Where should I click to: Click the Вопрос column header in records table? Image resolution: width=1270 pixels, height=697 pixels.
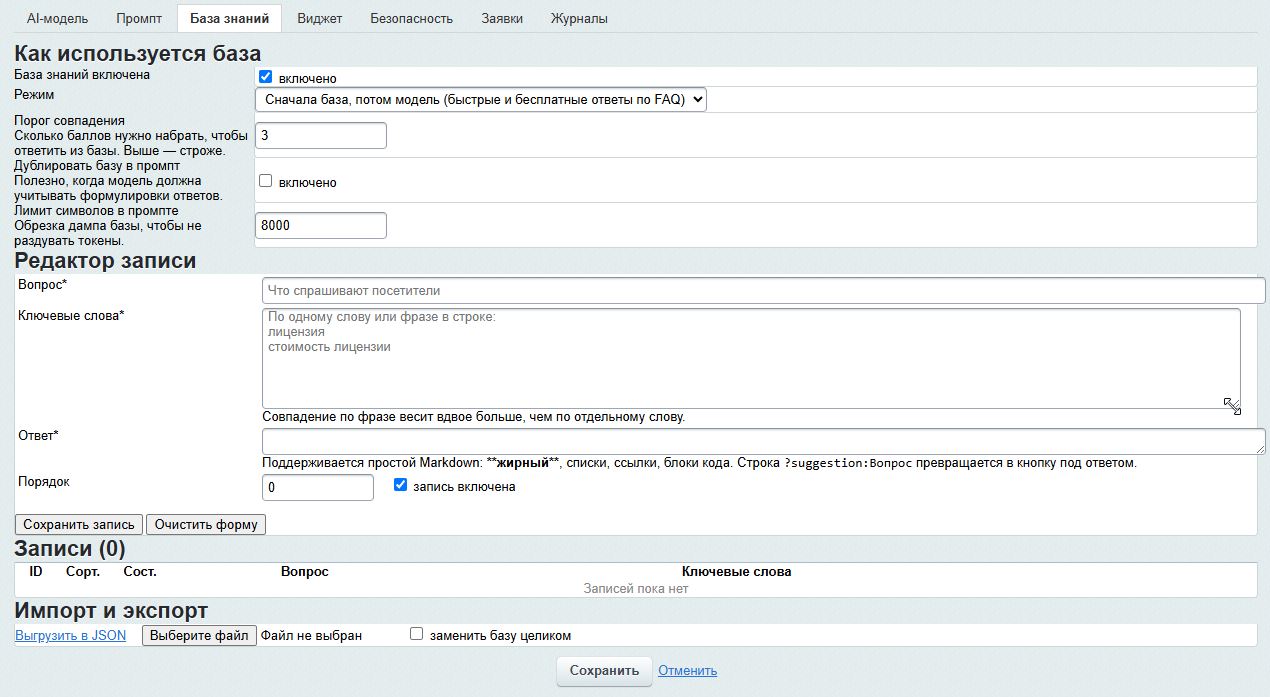(305, 572)
